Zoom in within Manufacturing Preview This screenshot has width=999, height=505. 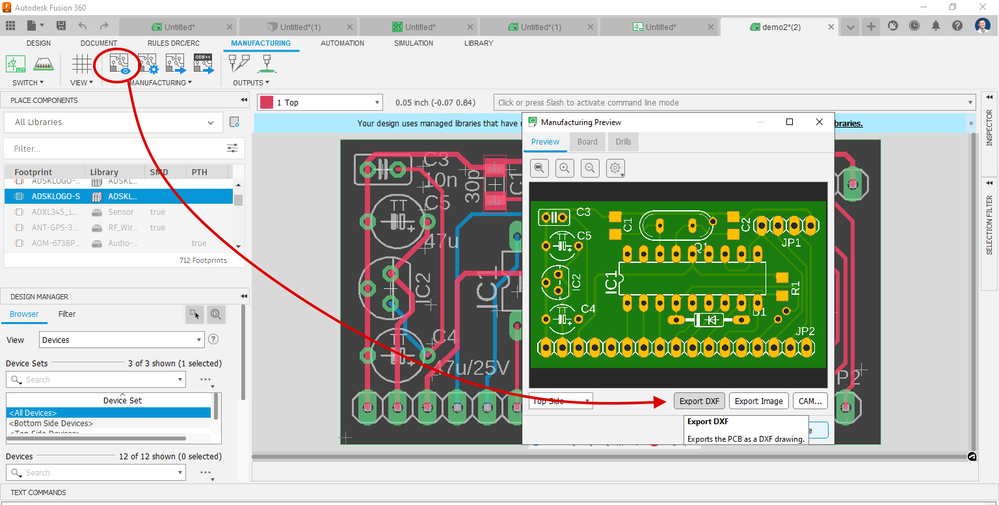pos(564,168)
